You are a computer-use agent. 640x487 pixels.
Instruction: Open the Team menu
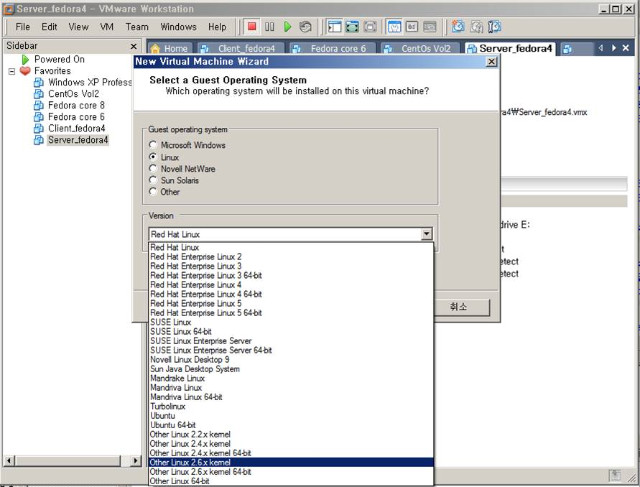pyautogui.click(x=137, y=27)
